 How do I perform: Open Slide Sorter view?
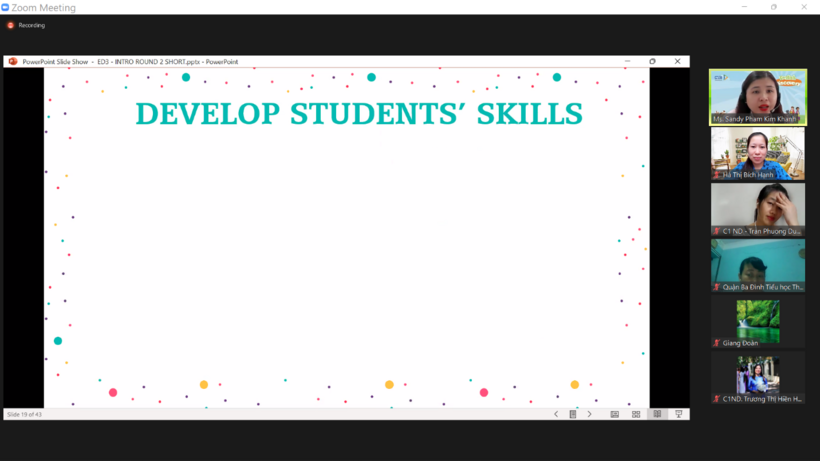tap(636, 414)
